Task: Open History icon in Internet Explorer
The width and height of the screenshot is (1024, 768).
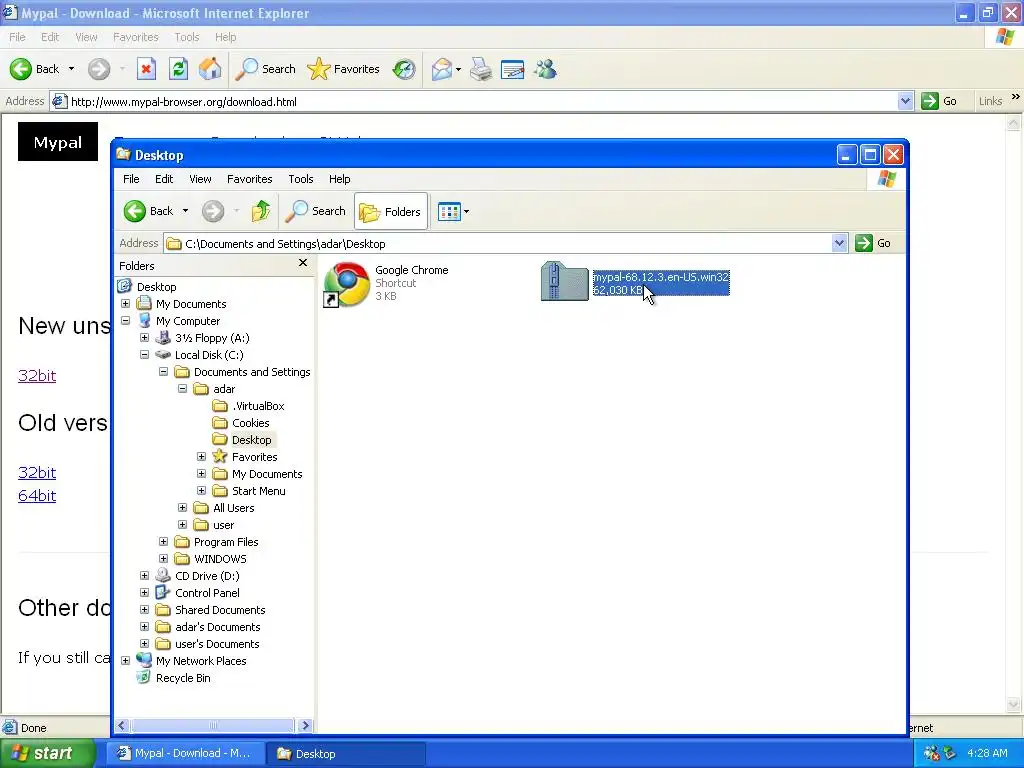Action: click(404, 69)
